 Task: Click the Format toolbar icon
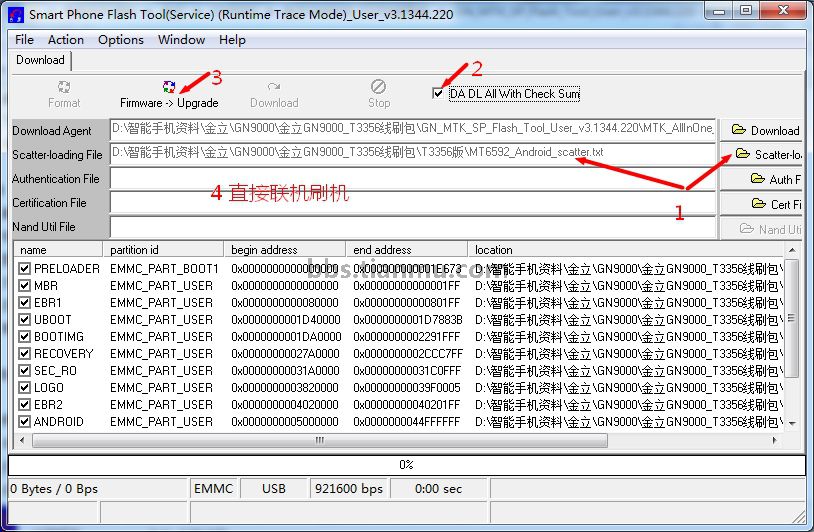[x=64, y=87]
